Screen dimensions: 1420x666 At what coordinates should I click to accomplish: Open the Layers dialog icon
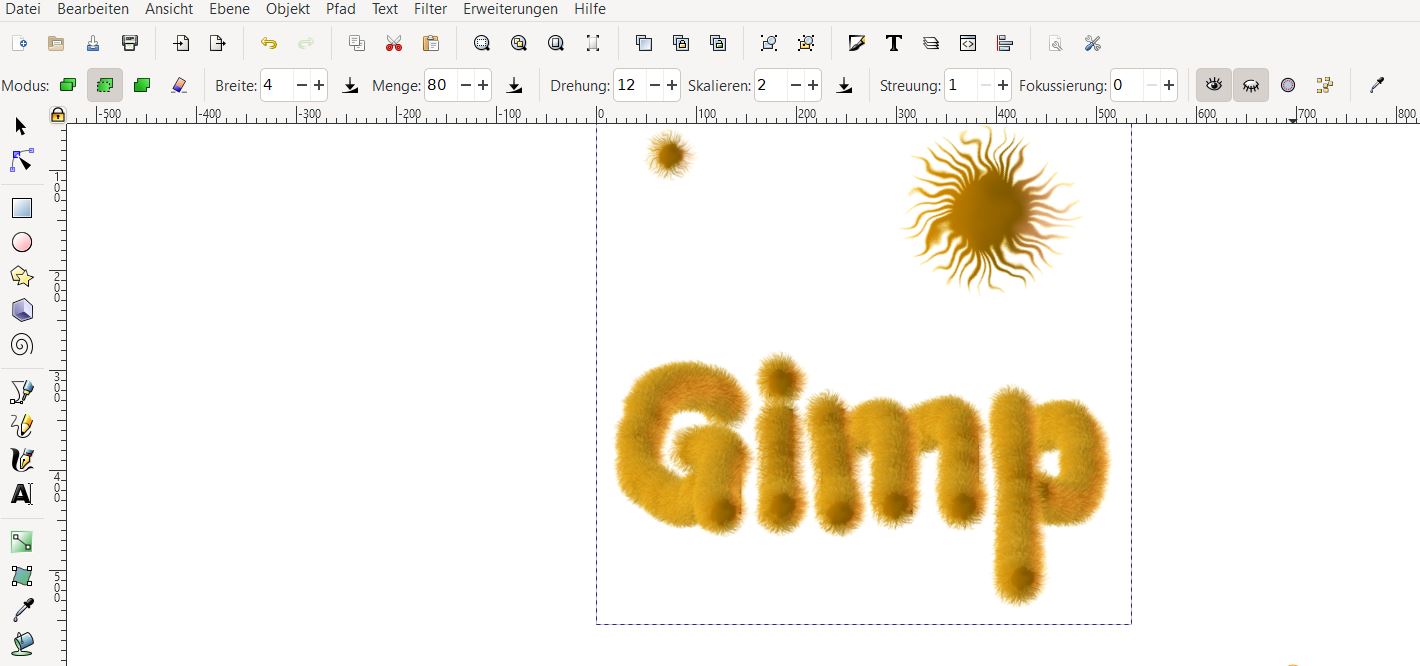point(931,43)
